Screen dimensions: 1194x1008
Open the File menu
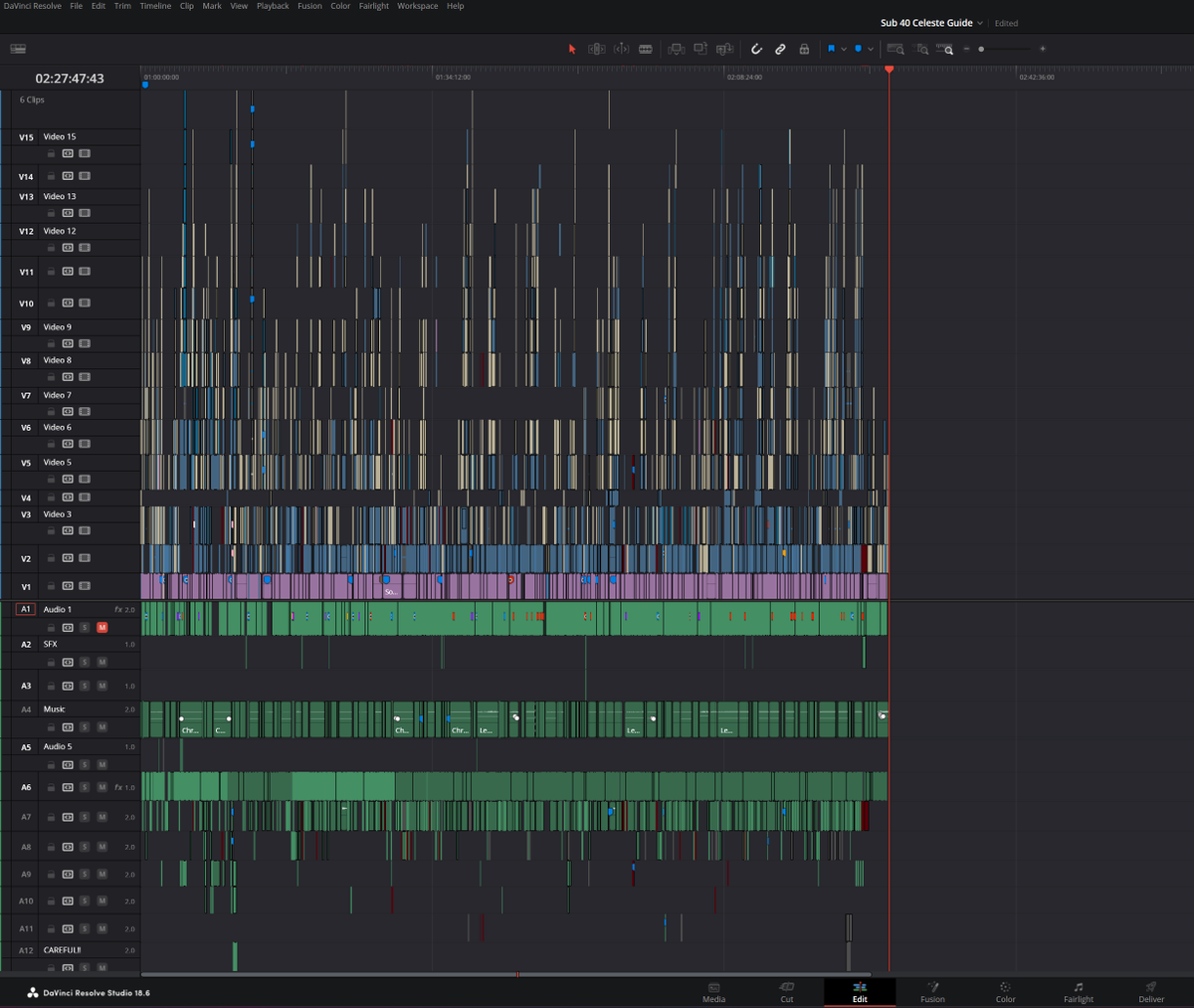point(76,6)
